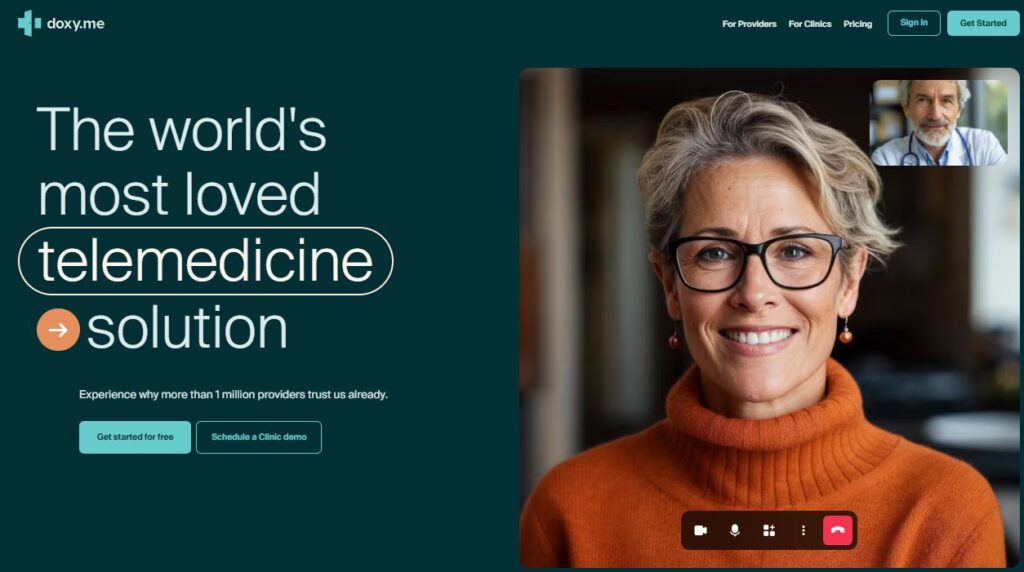This screenshot has height=572, width=1024.
Task: Click the 1 million providers tagline text
Action: 233,394
